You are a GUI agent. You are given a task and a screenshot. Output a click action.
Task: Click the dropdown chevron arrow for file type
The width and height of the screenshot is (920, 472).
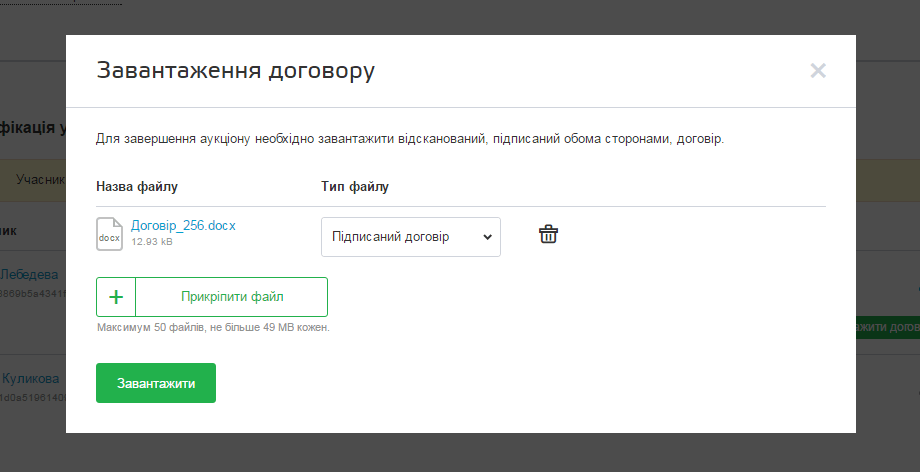pos(487,237)
